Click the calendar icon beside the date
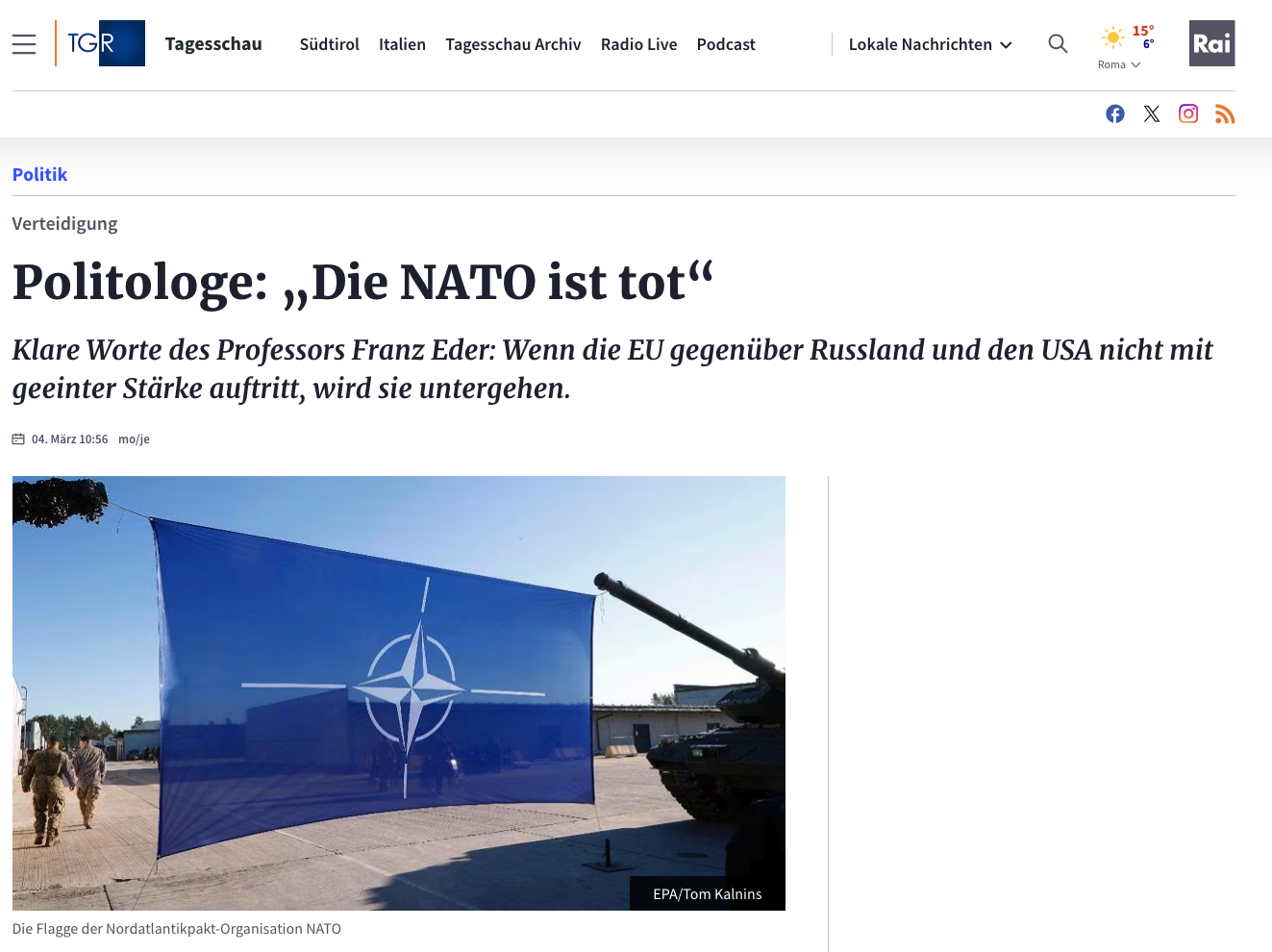 18,439
